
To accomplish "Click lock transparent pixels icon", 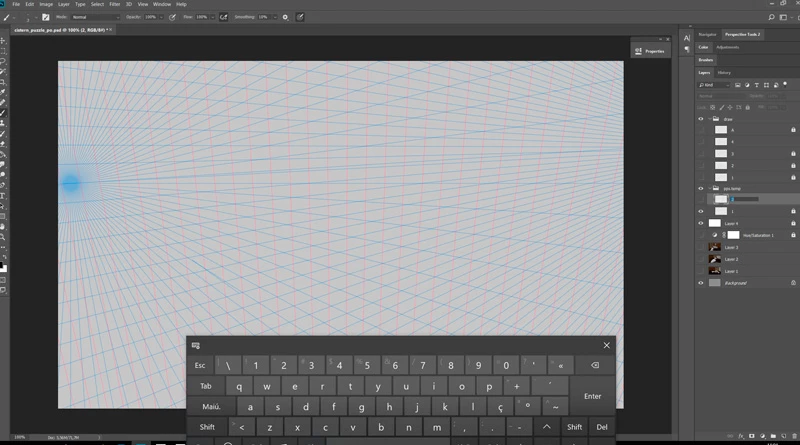I will [x=713, y=107].
